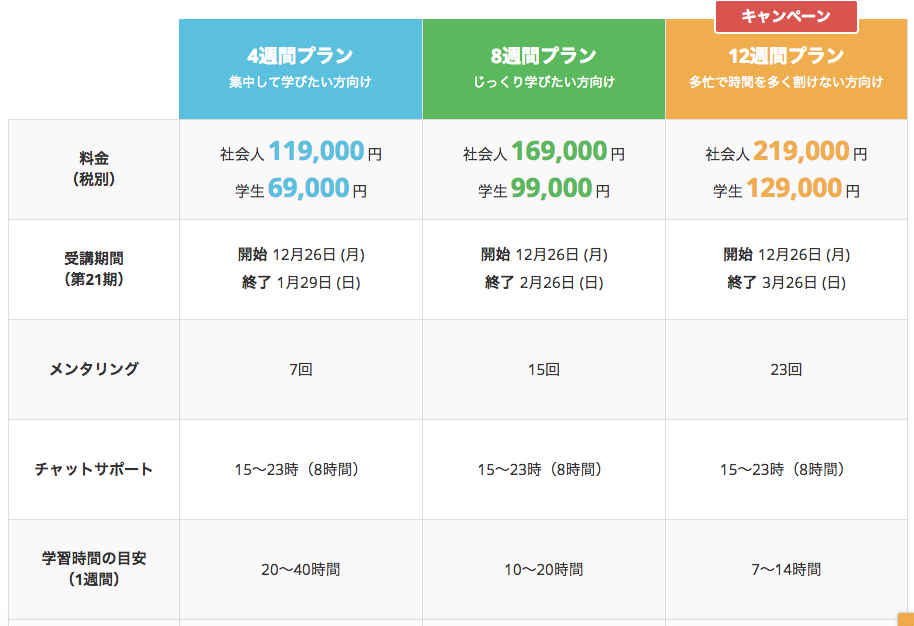
Task: Click the 7回 mentoring count cell
Action: pos(300,370)
